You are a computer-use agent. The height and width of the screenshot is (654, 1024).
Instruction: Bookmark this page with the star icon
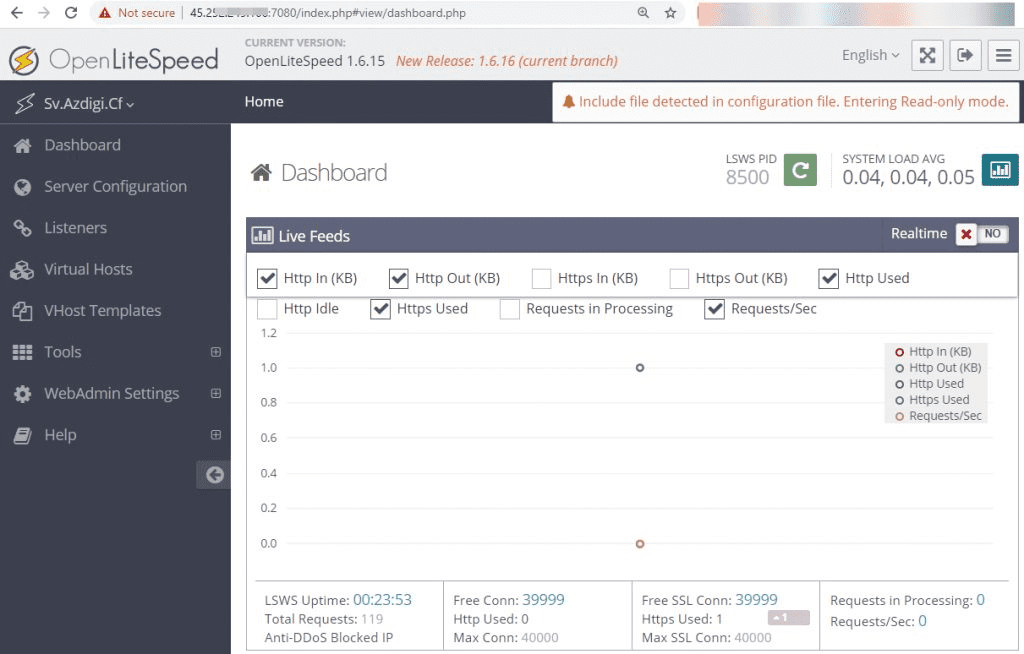(670, 12)
